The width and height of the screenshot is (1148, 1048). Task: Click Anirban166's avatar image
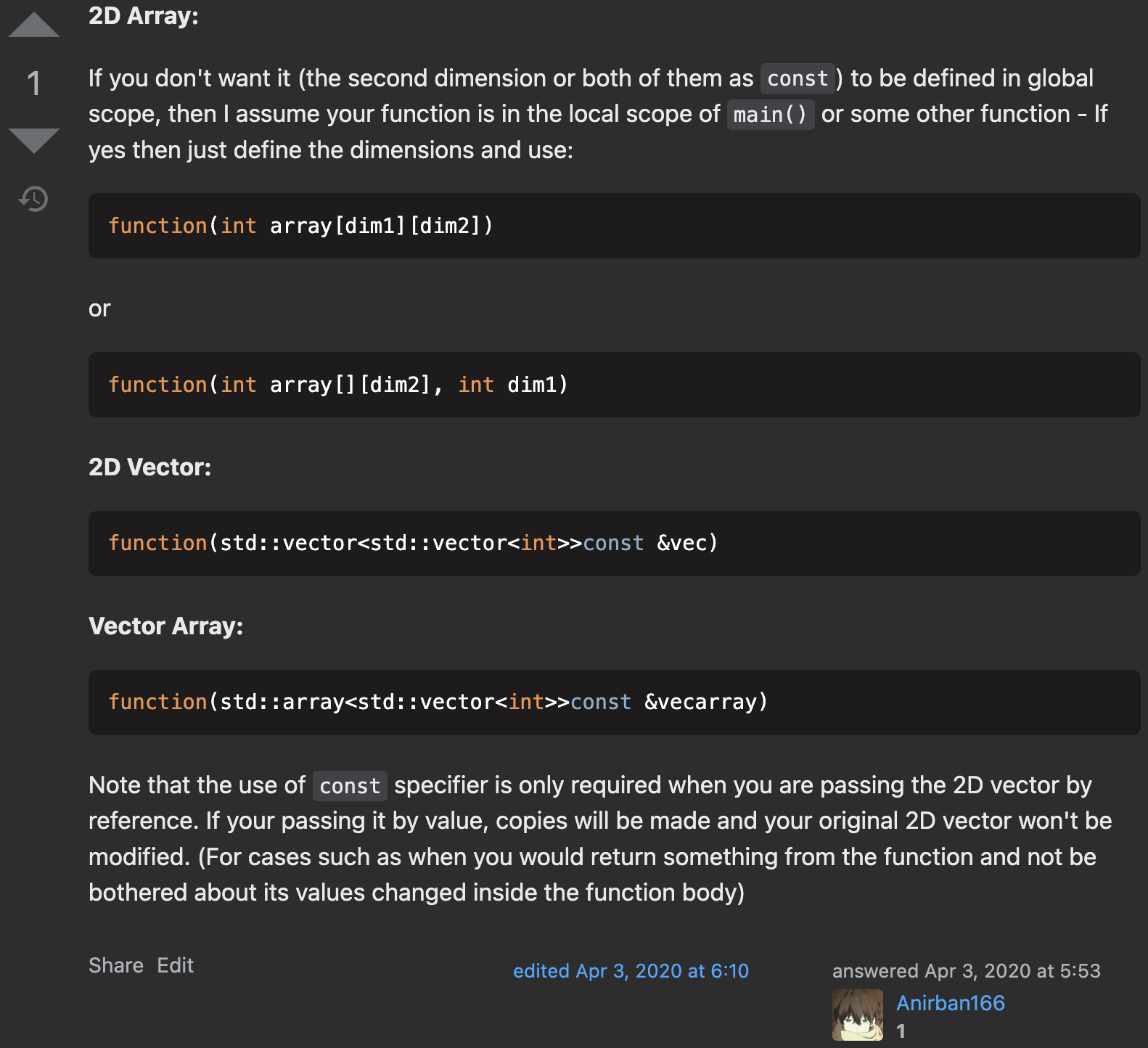pyautogui.click(x=858, y=1015)
